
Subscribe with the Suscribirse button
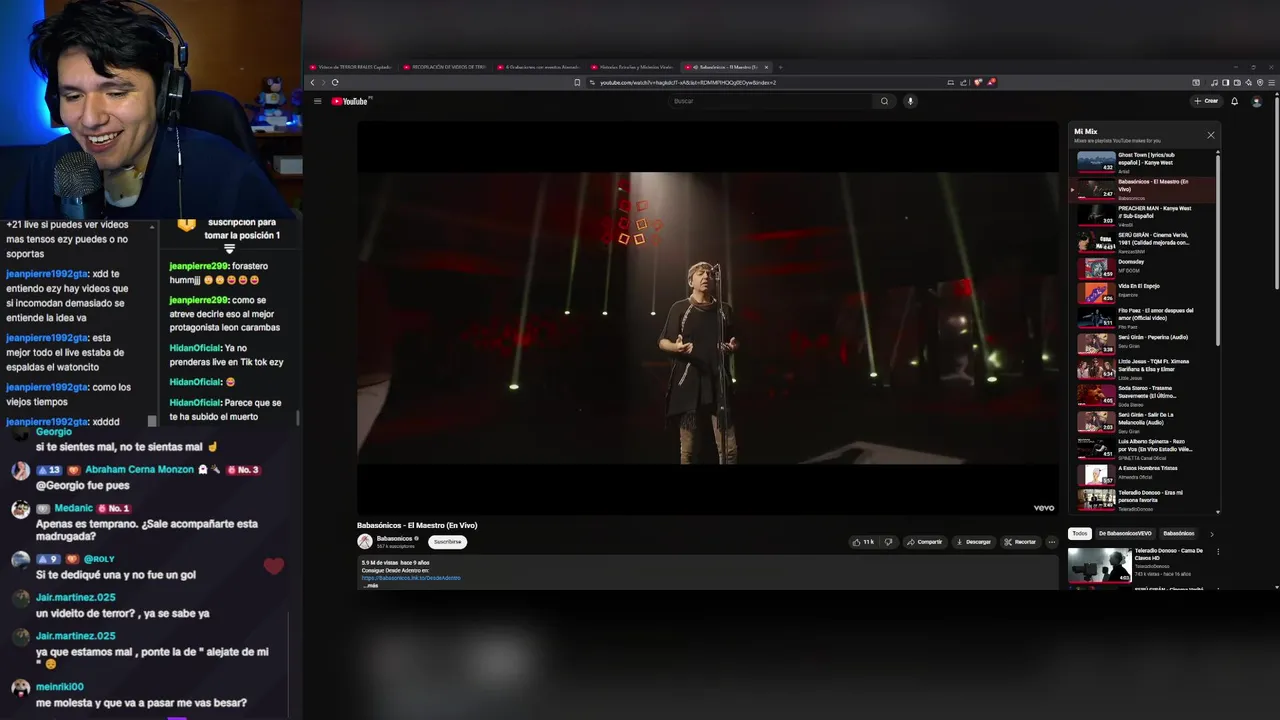click(x=448, y=542)
